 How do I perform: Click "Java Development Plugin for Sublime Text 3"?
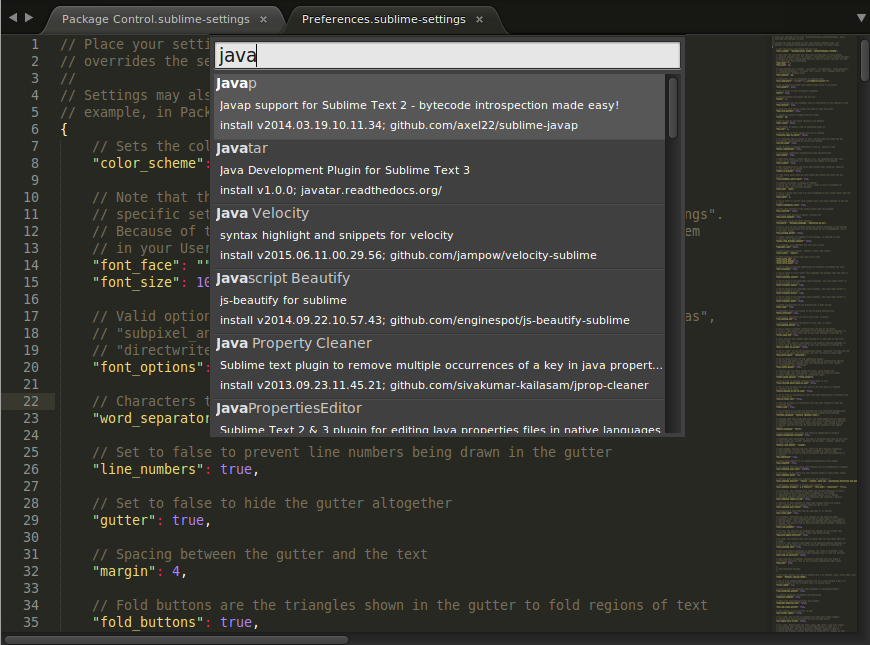(x=345, y=170)
